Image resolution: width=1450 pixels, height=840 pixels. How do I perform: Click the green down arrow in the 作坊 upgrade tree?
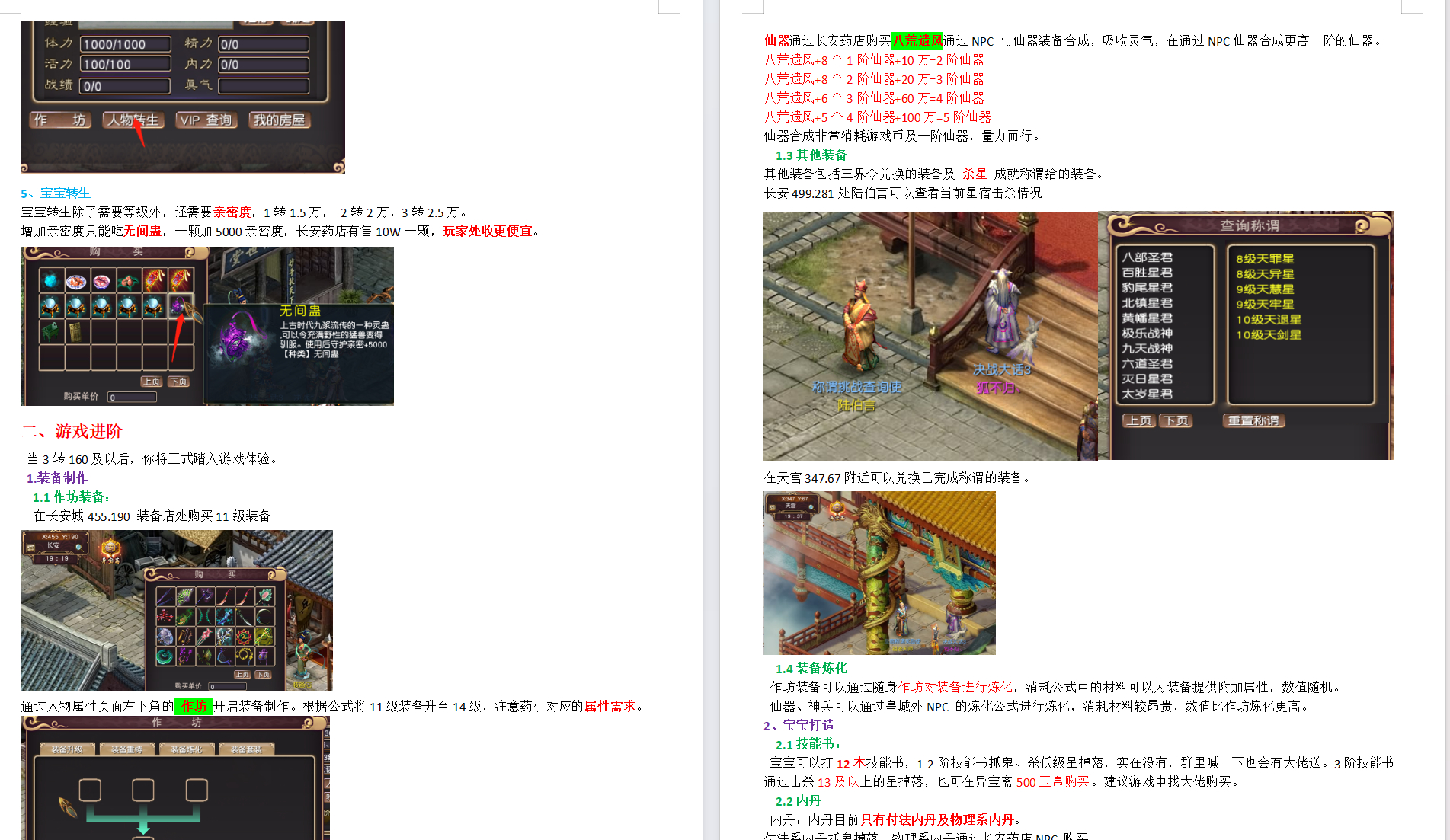click(143, 830)
